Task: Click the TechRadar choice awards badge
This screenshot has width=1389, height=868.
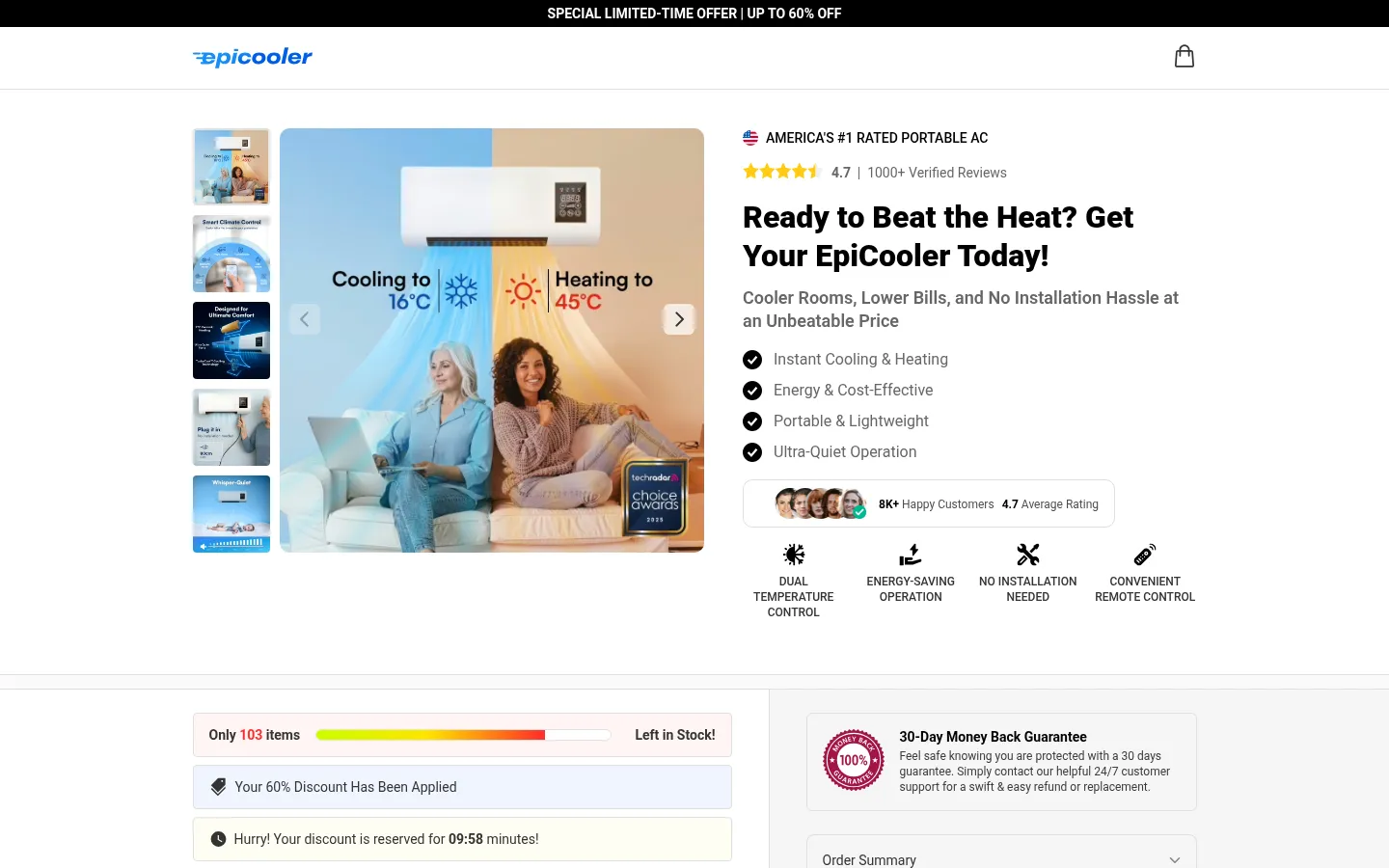Action: 655,499
